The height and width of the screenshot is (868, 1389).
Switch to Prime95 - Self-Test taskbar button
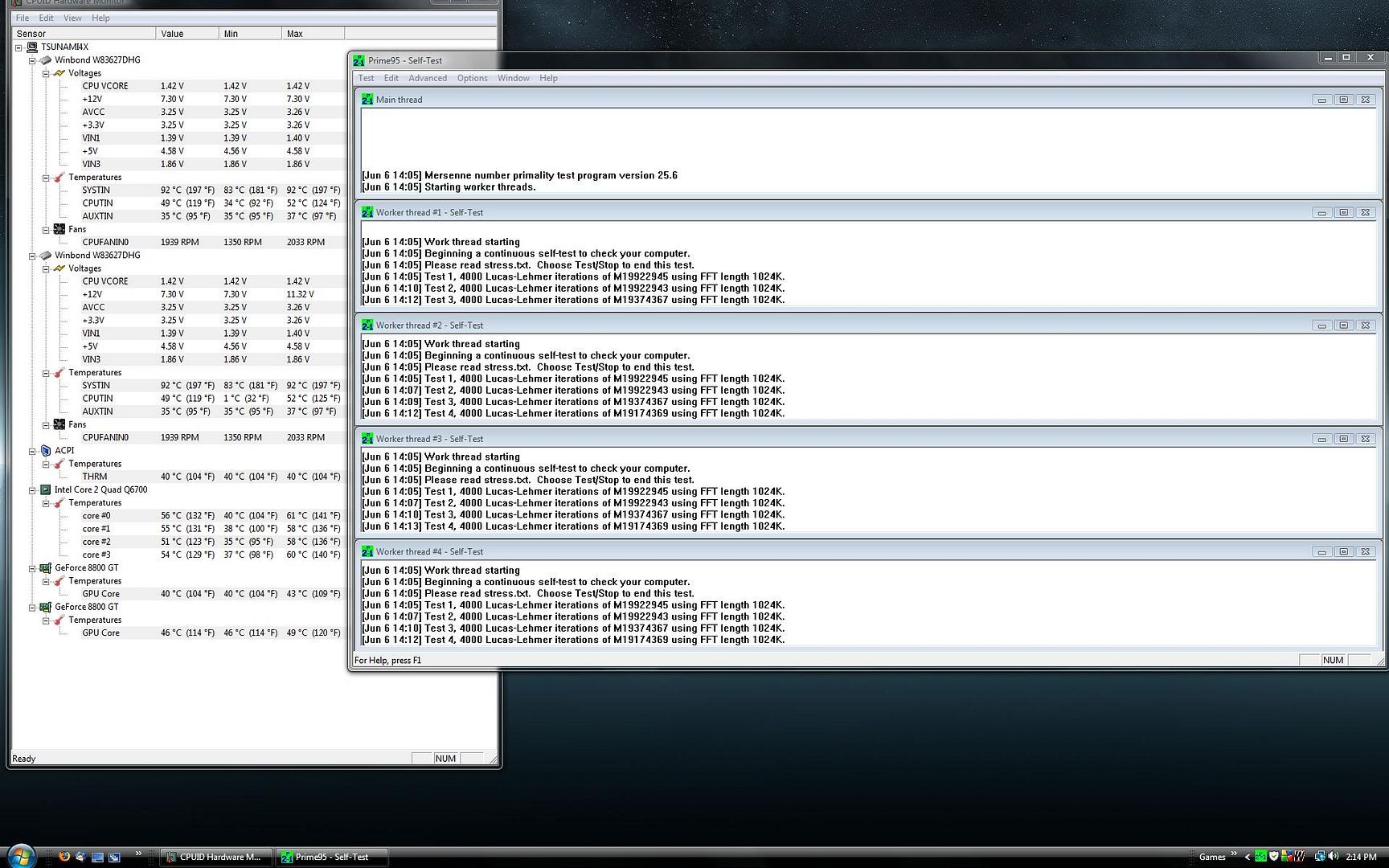tap(332, 857)
